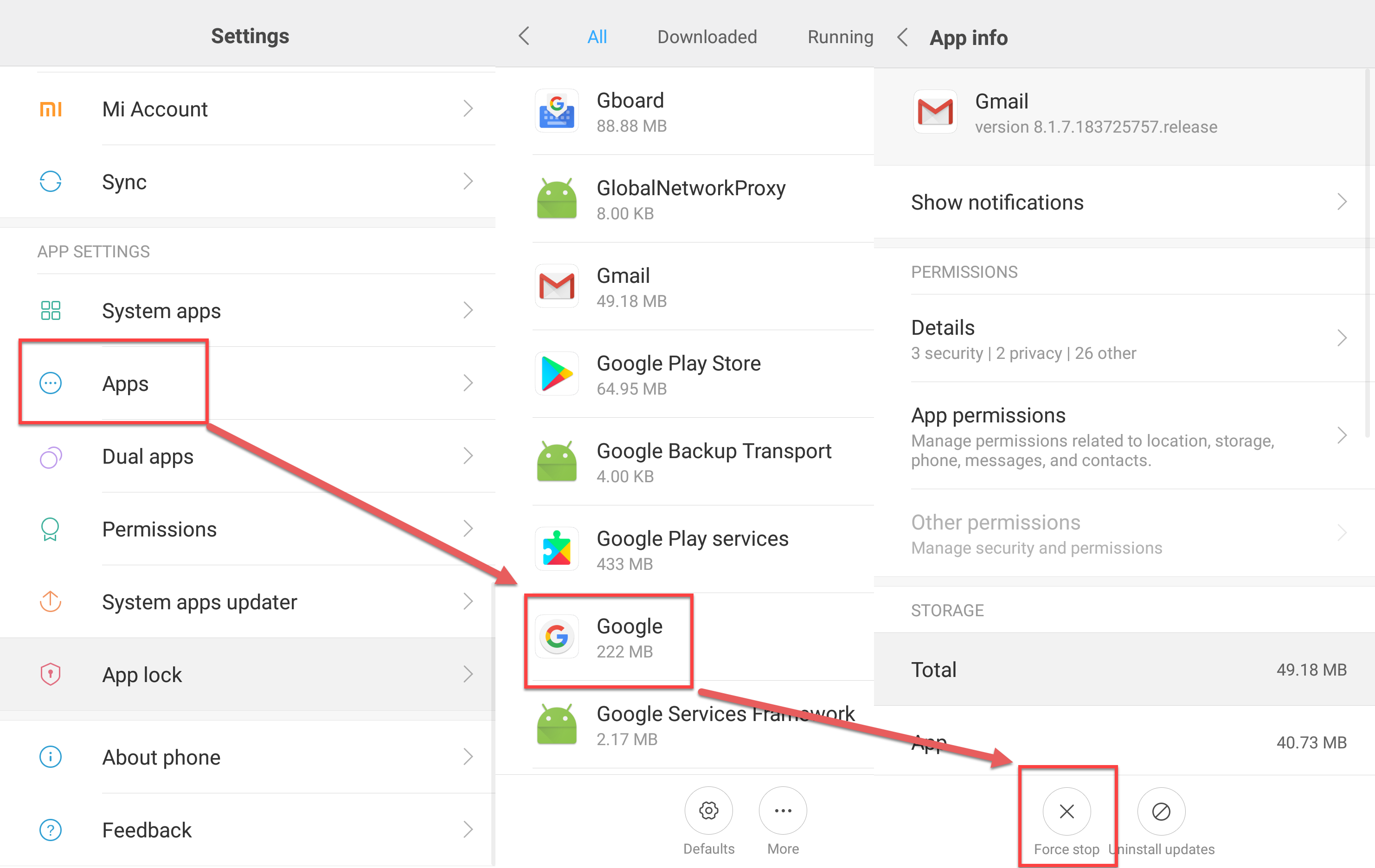Tap the Force stop X icon
1375x868 pixels.
click(1067, 811)
